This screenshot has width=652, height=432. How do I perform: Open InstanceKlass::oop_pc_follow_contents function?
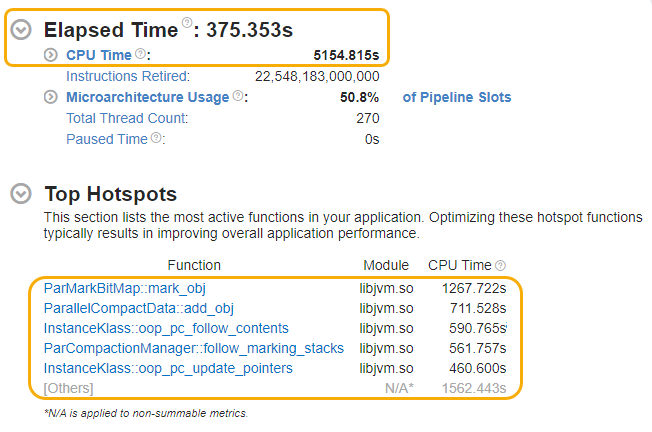166,328
